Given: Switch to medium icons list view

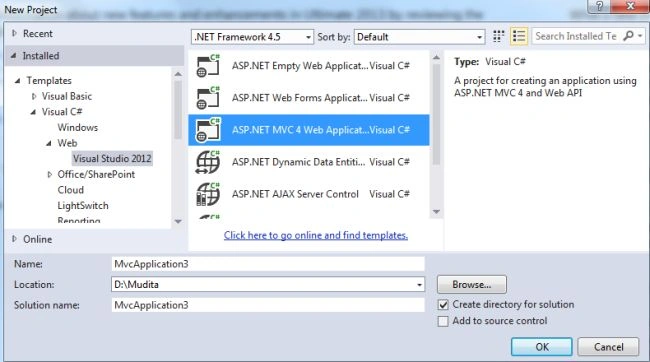Looking at the screenshot, I should coord(519,36).
